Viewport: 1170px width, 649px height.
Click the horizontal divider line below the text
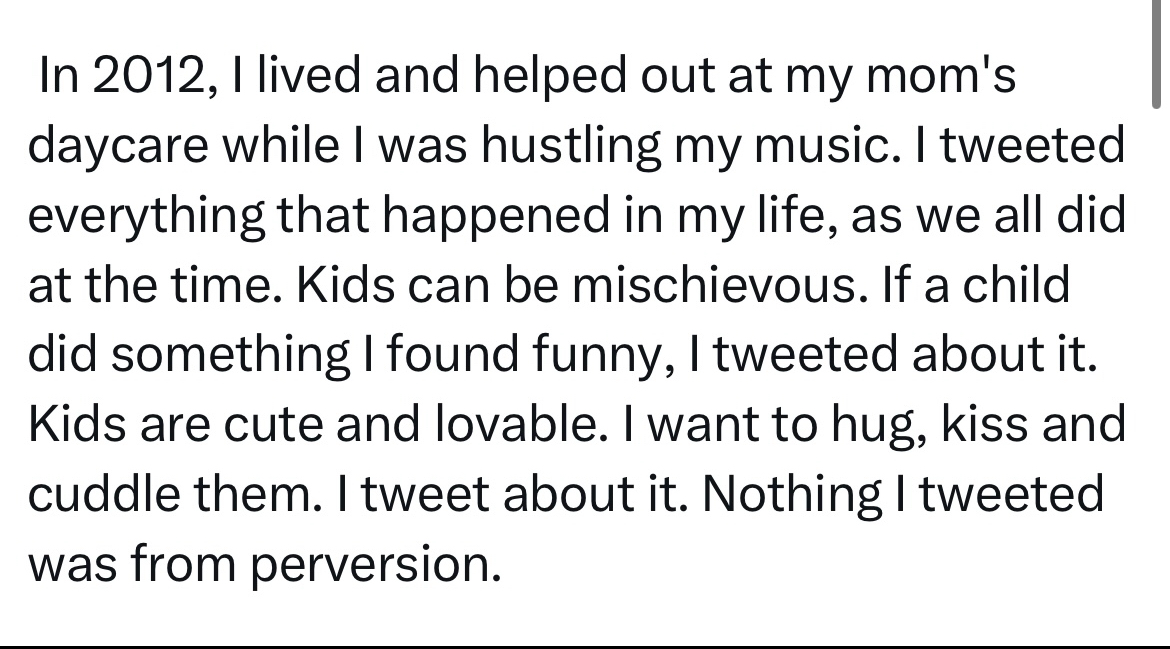coord(585,646)
